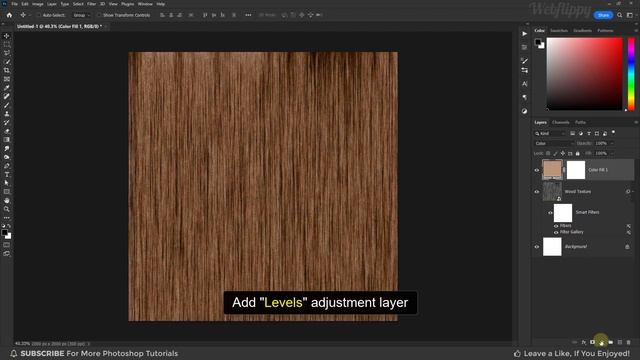This screenshot has height=360, width=640.
Task: Open the Image menu
Action: pyautogui.click(x=38, y=4)
